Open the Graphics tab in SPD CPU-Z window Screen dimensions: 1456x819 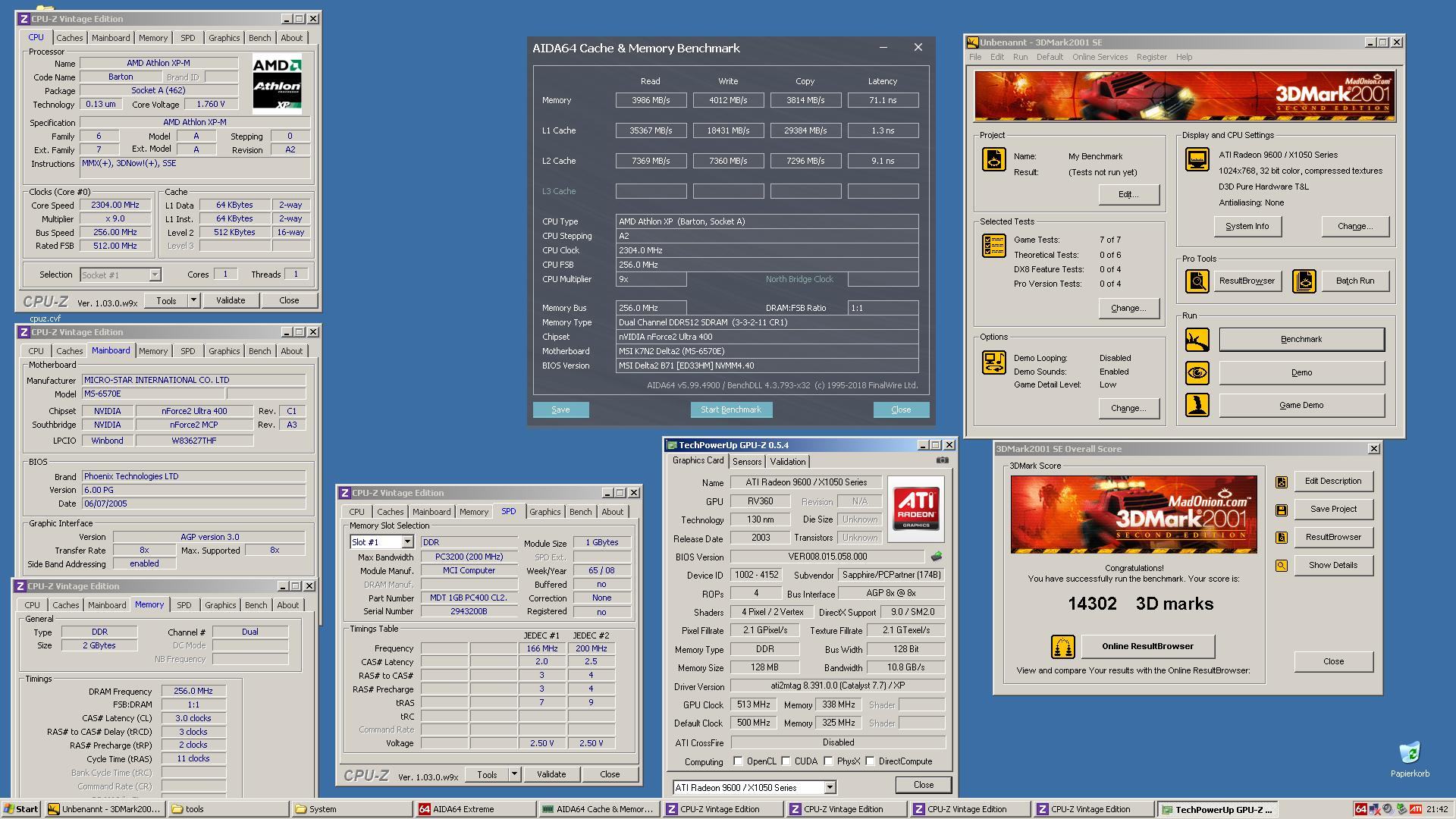pos(544,513)
